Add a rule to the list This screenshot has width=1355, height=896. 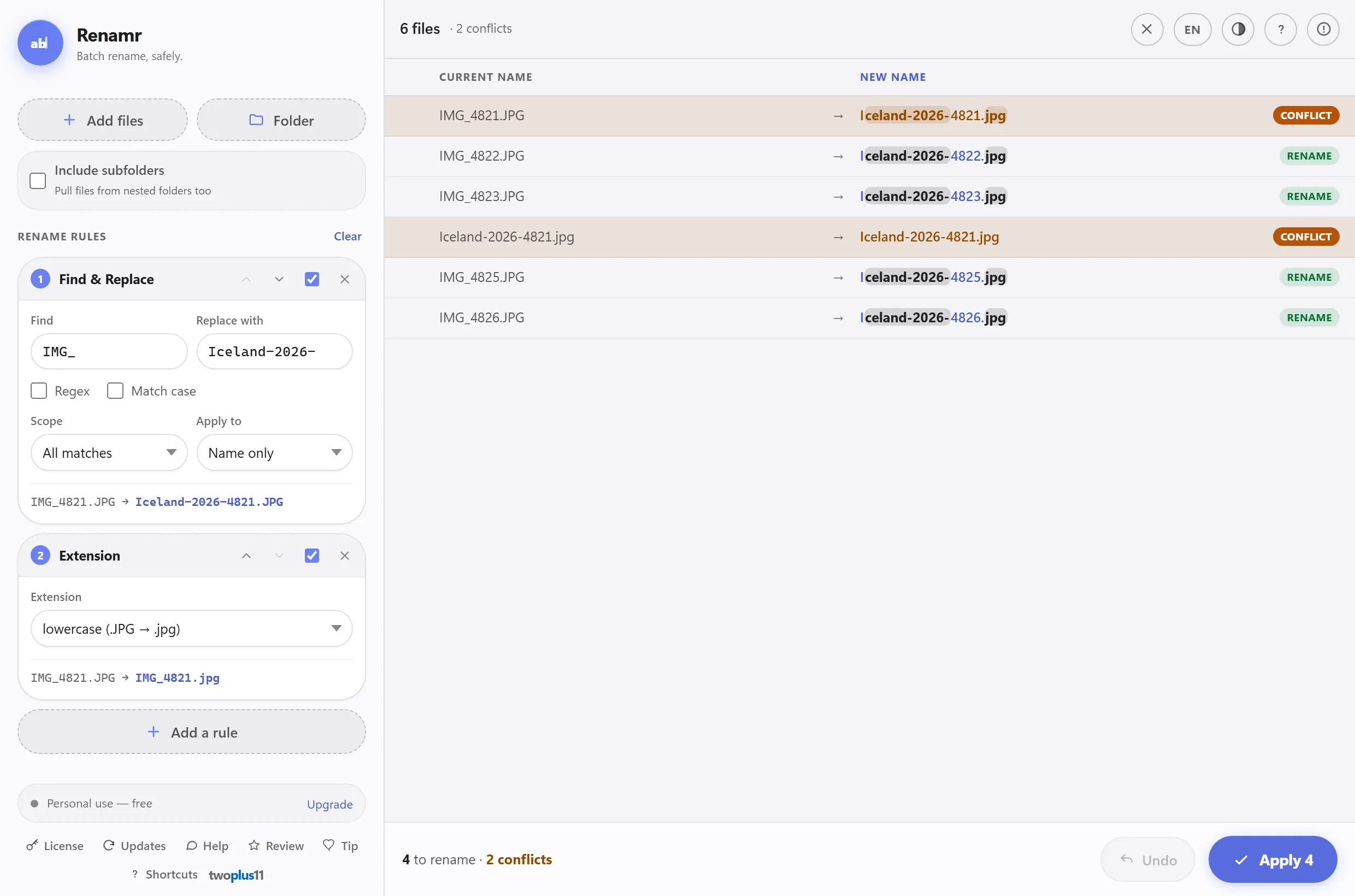(191, 732)
